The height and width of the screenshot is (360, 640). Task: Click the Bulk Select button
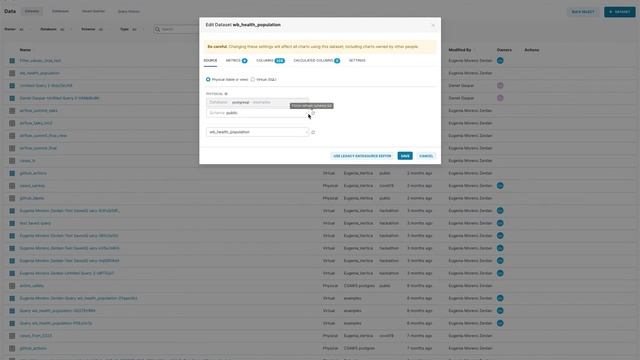(x=583, y=12)
